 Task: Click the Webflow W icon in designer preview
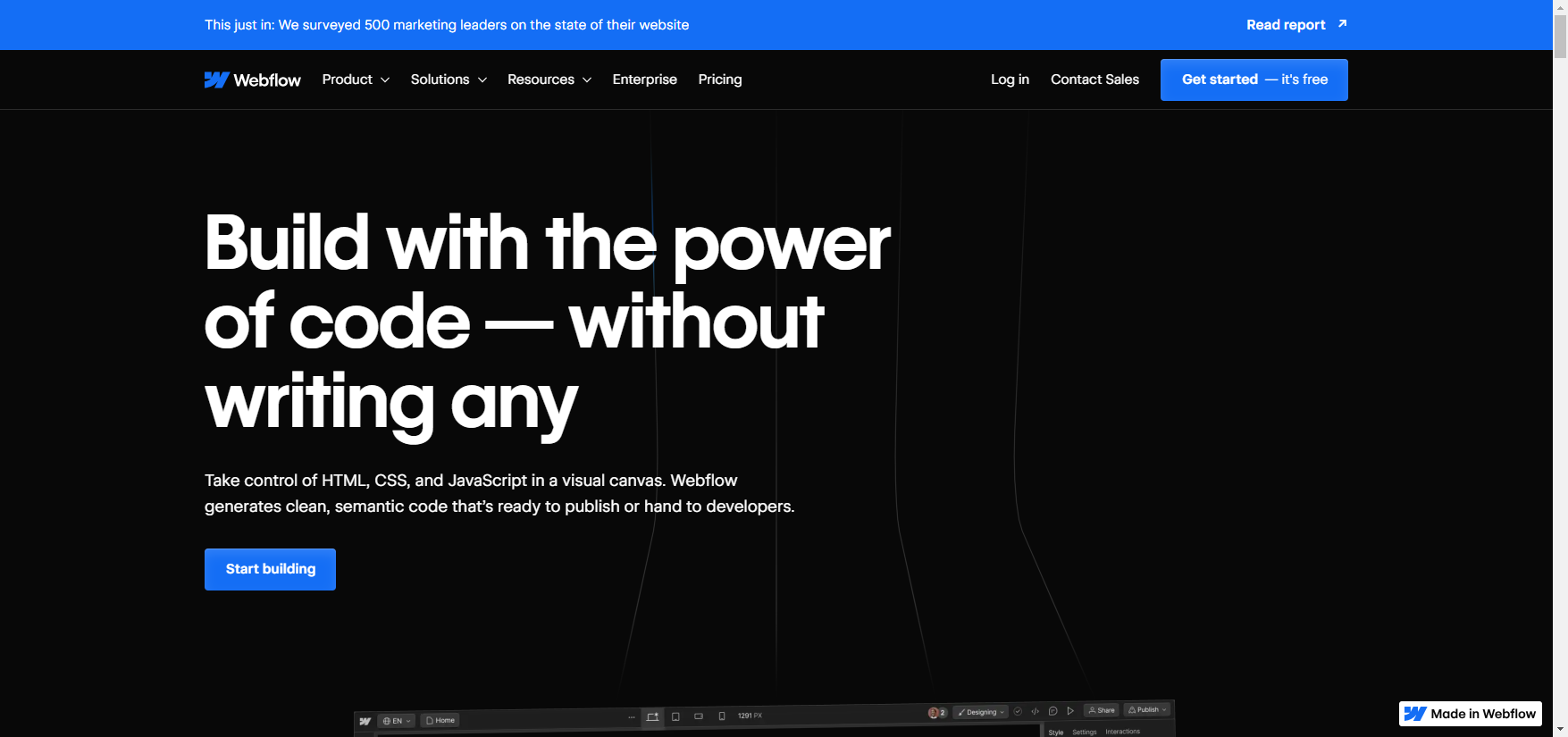(365, 721)
